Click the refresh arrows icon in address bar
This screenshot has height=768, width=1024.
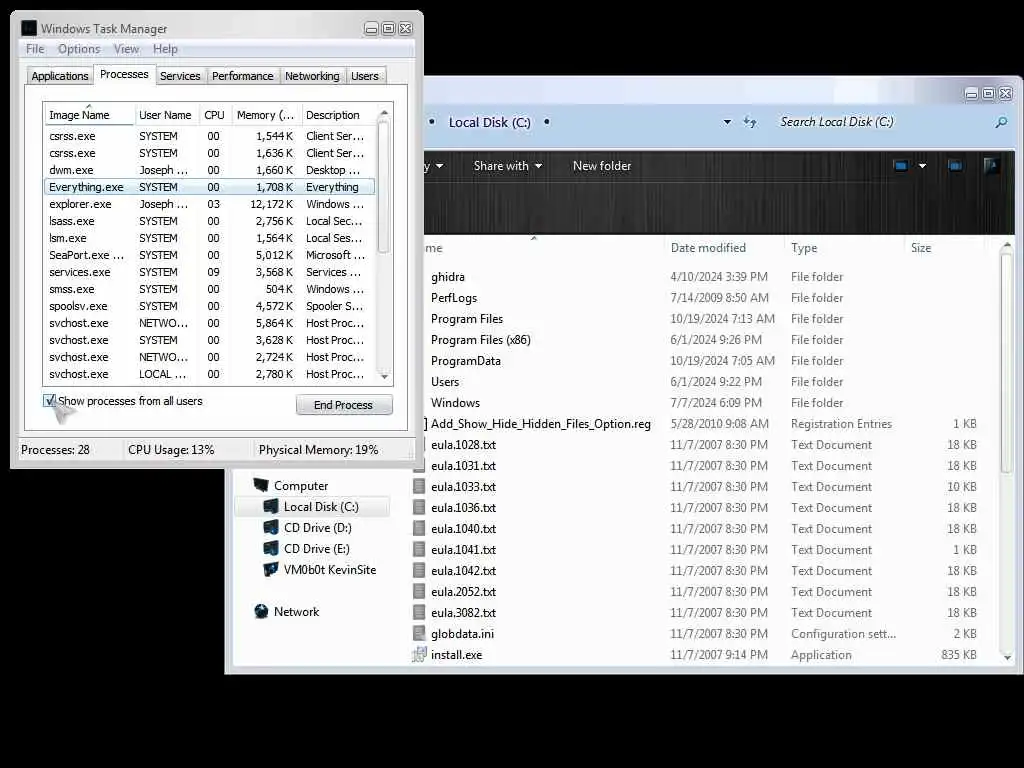750,122
